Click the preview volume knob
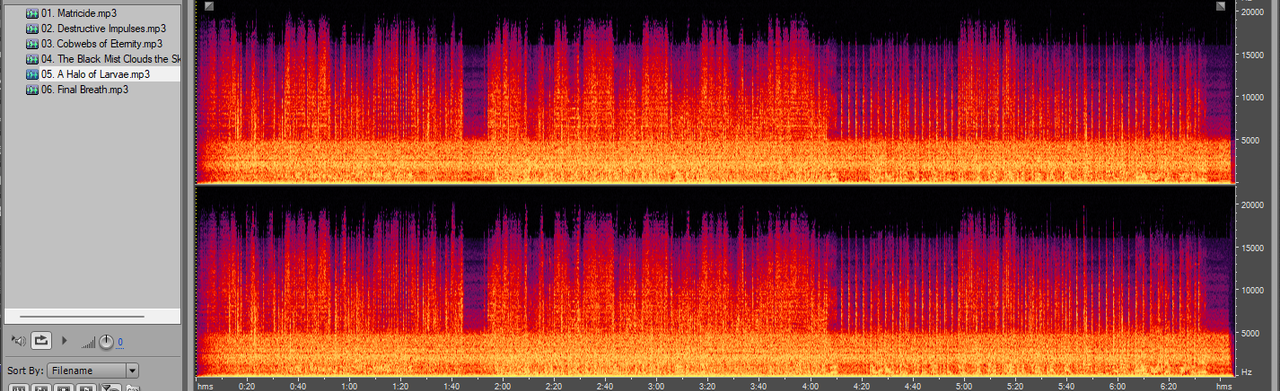The height and width of the screenshot is (391, 1280). tap(106, 342)
